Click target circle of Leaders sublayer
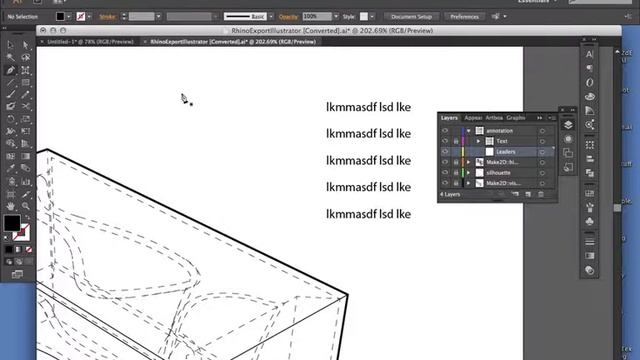Screen dimensions: 640x360 [x=542, y=152]
